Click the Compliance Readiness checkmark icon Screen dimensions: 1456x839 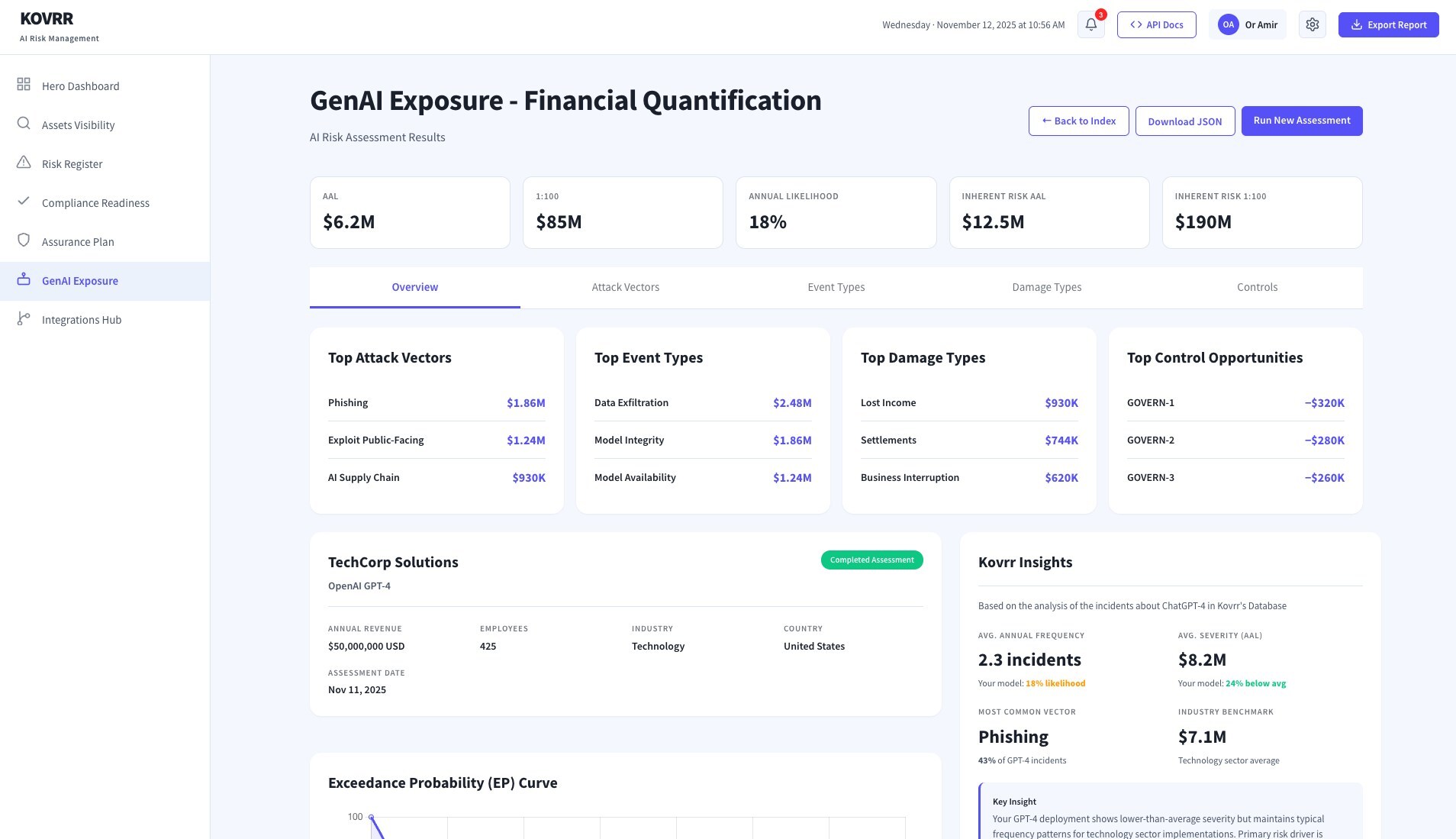(24, 202)
